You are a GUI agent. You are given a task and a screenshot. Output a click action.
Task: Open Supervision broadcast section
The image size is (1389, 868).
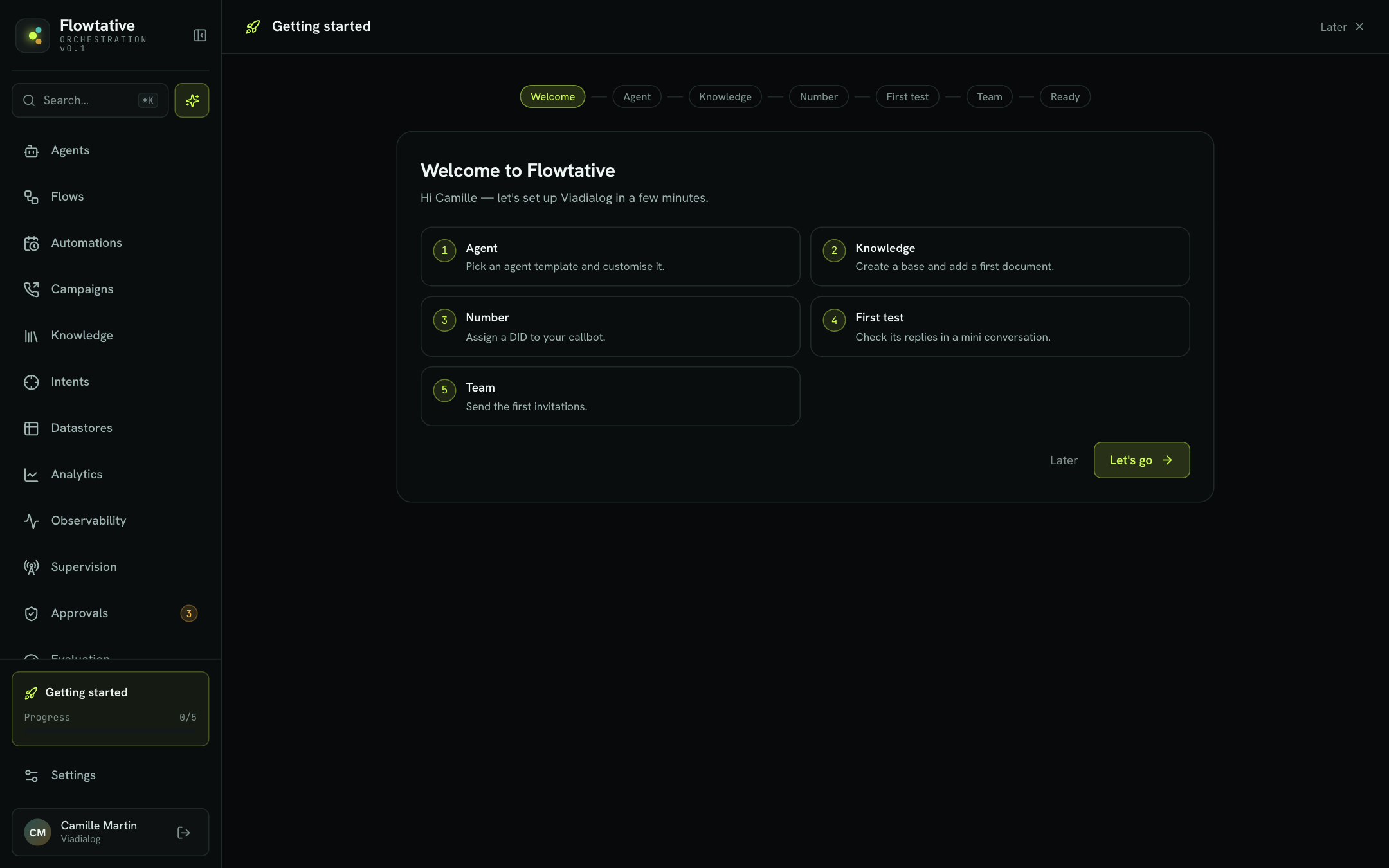coord(110,567)
